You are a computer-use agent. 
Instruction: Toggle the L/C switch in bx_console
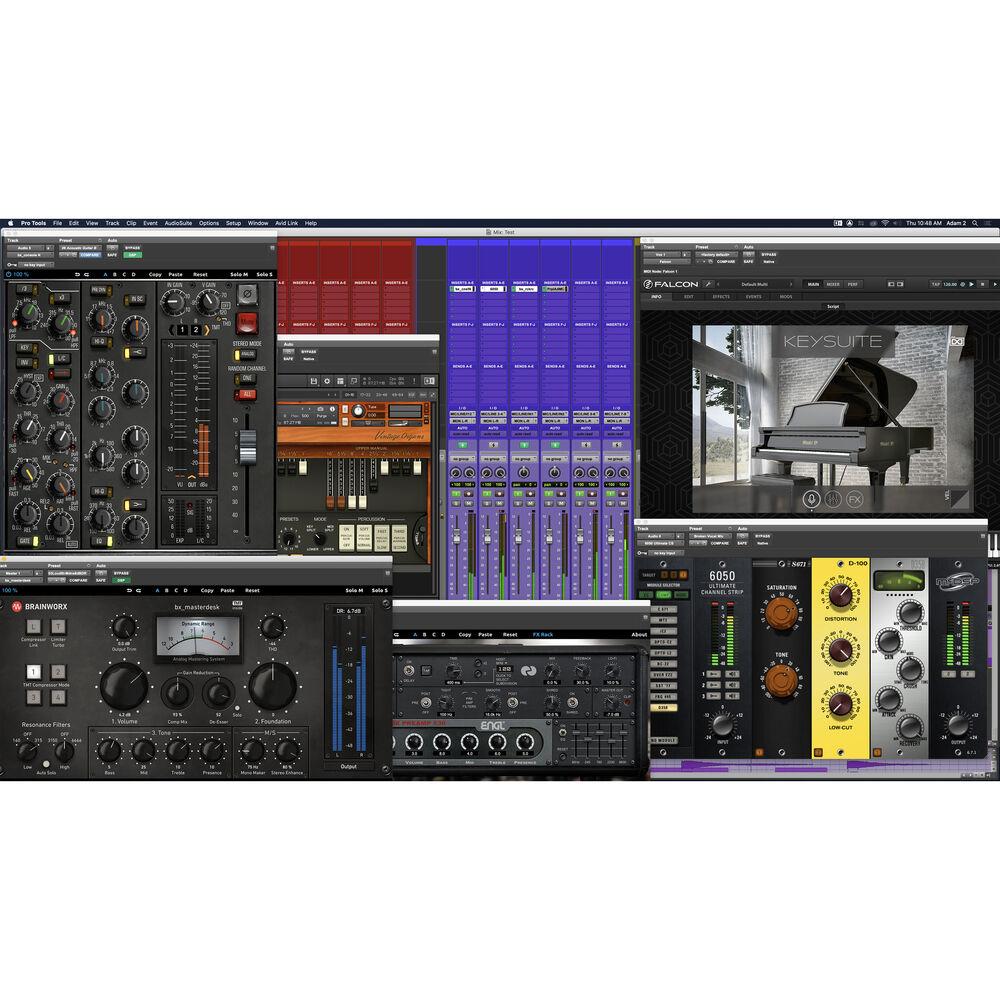(x=62, y=359)
